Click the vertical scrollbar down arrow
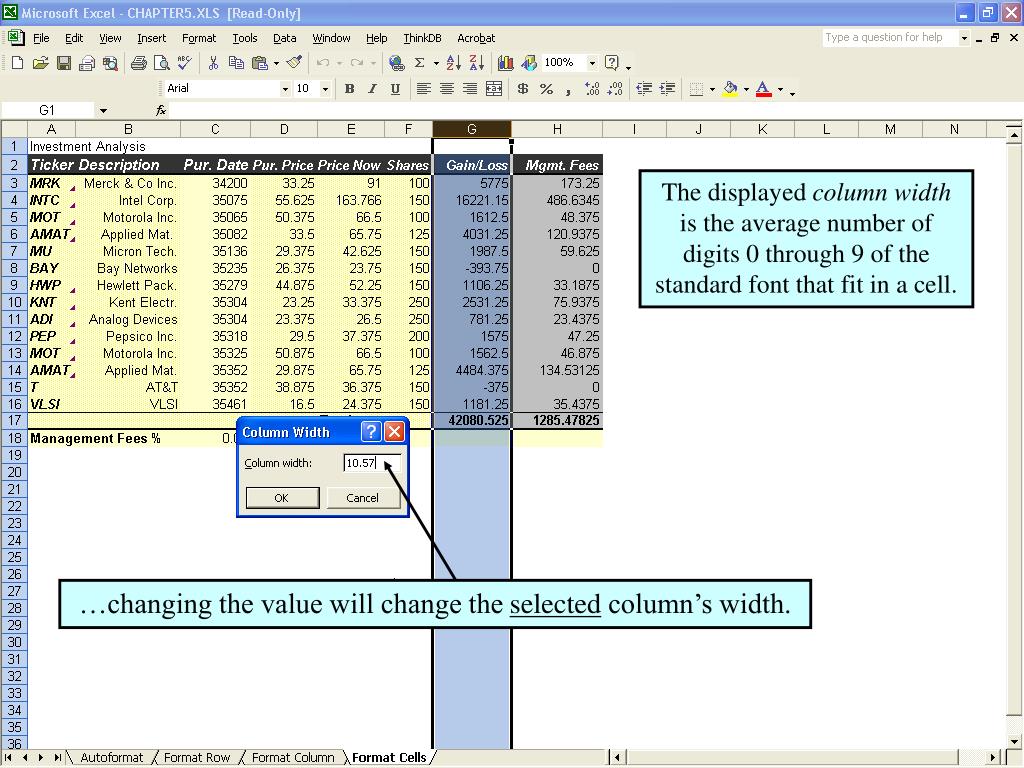The width and height of the screenshot is (1024, 768). [x=1014, y=741]
